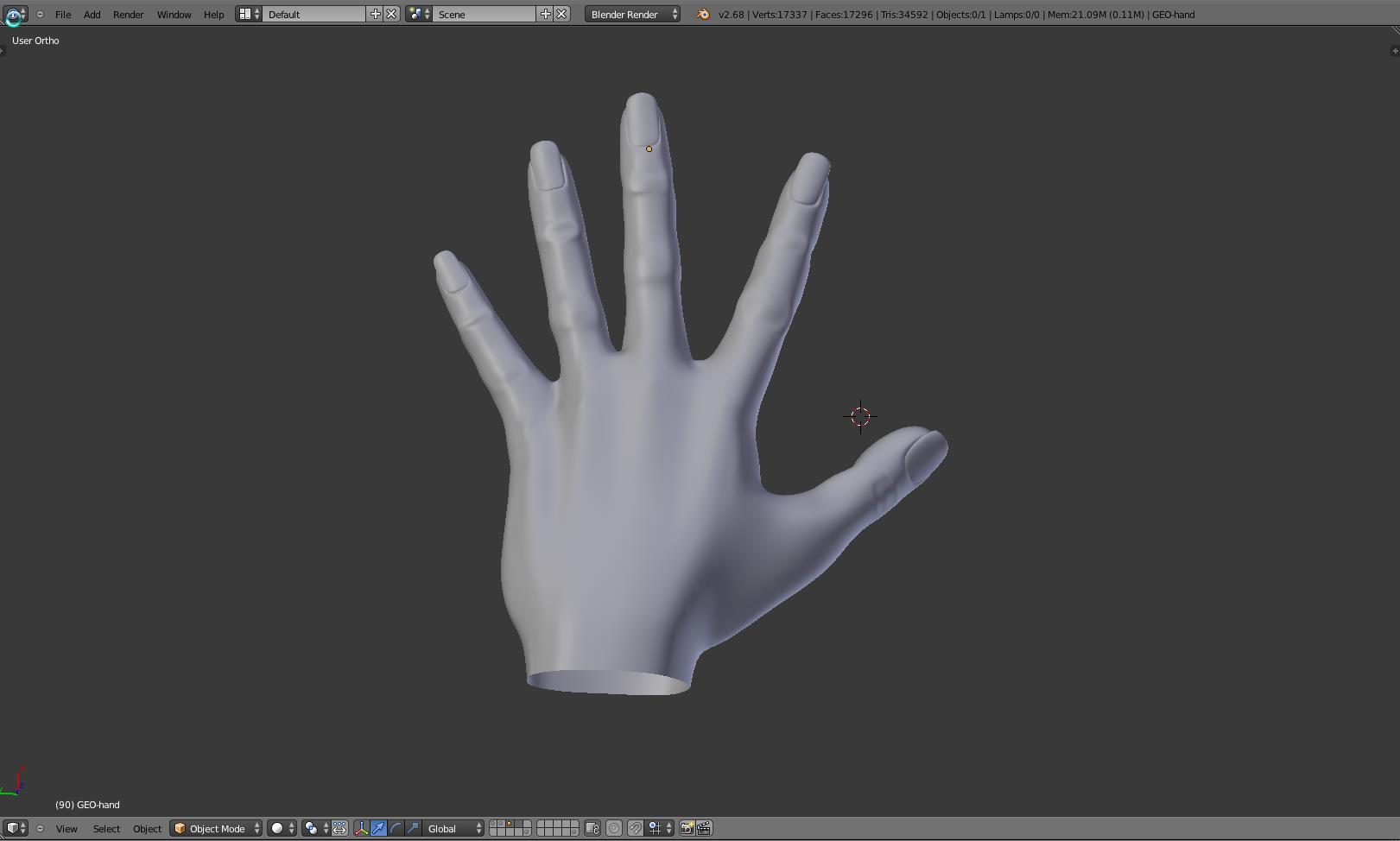Click the OpenGL render image camera icon

(x=687, y=829)
